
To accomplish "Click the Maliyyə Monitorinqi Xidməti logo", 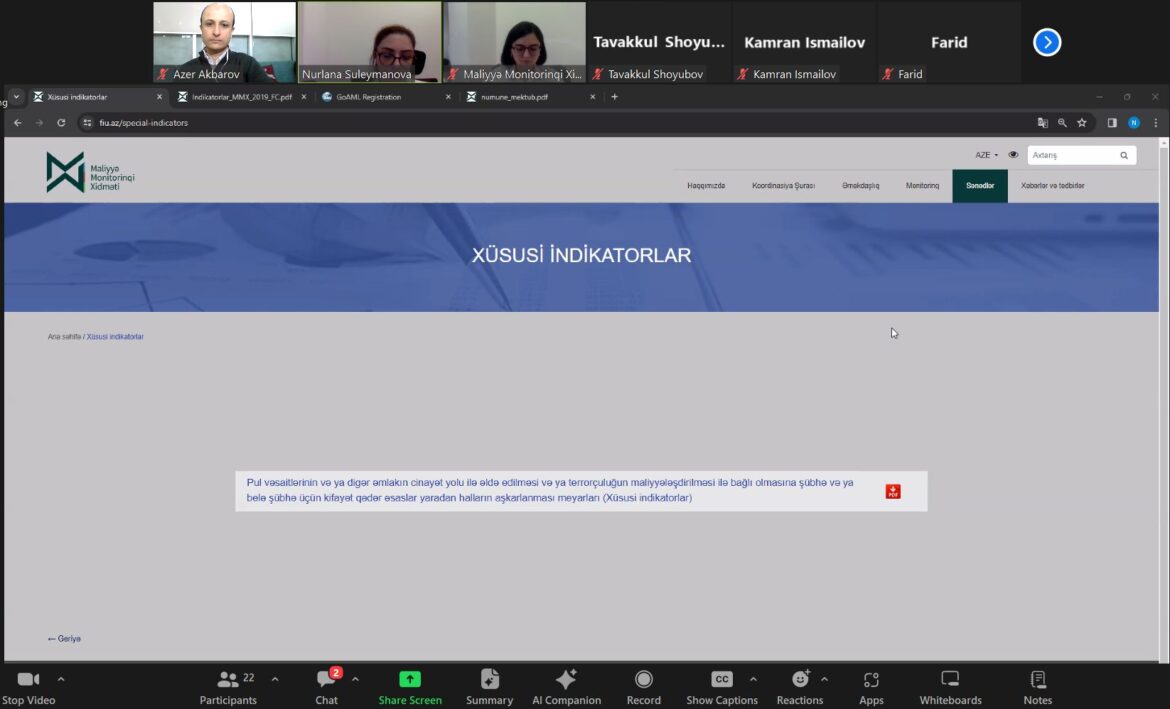I will coord(90,172).
